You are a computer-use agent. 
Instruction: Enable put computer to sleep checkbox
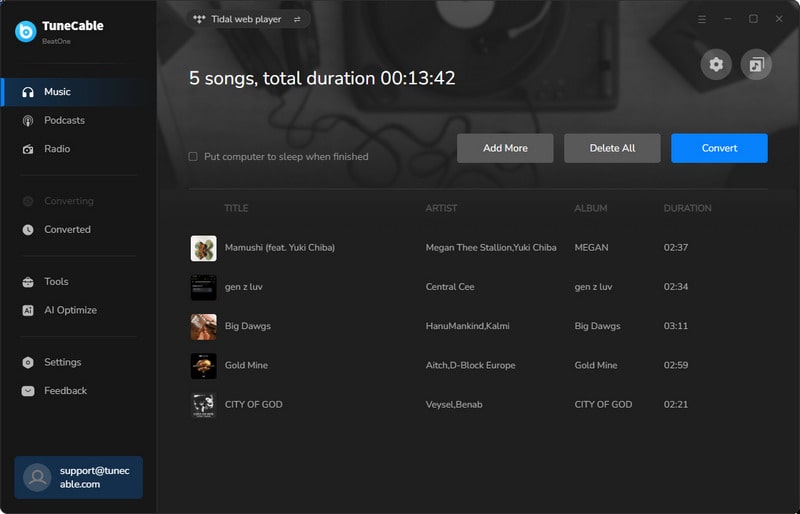point(193,157)
